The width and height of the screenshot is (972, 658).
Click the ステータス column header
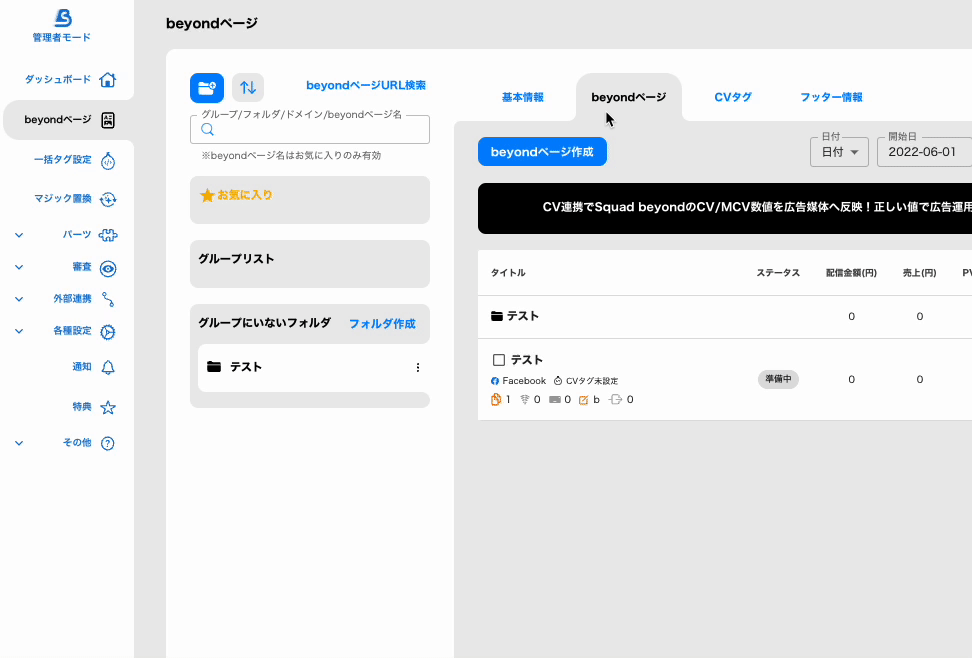[778, 273]
